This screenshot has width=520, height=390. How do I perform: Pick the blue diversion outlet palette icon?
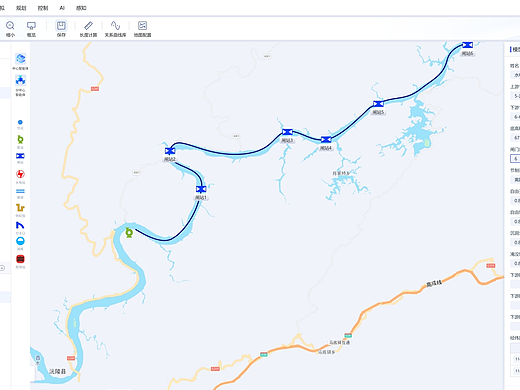pos(20,225)
